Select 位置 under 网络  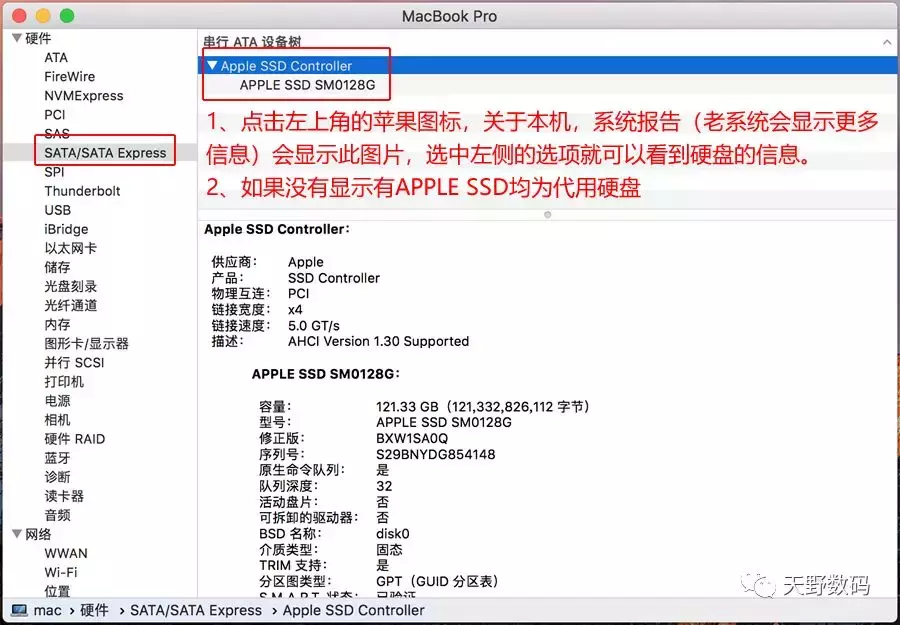(57, 591)
